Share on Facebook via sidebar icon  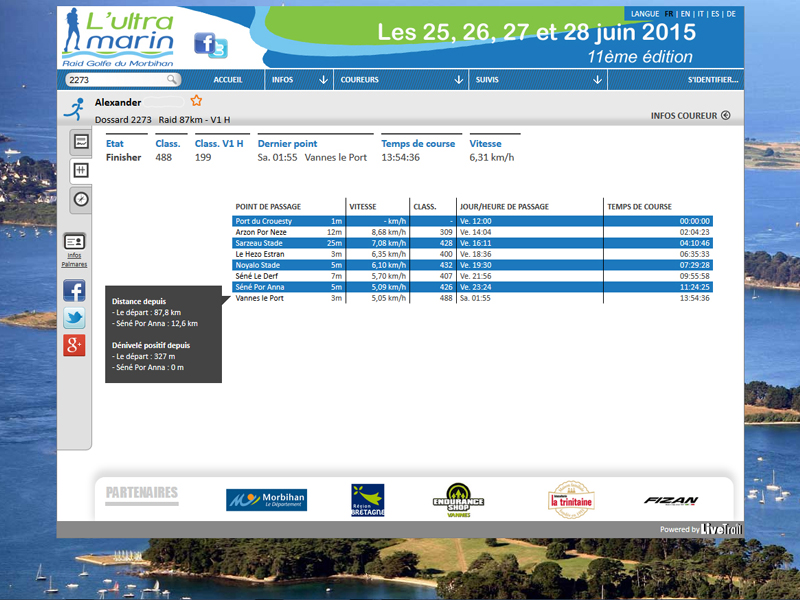pos(74,291)
